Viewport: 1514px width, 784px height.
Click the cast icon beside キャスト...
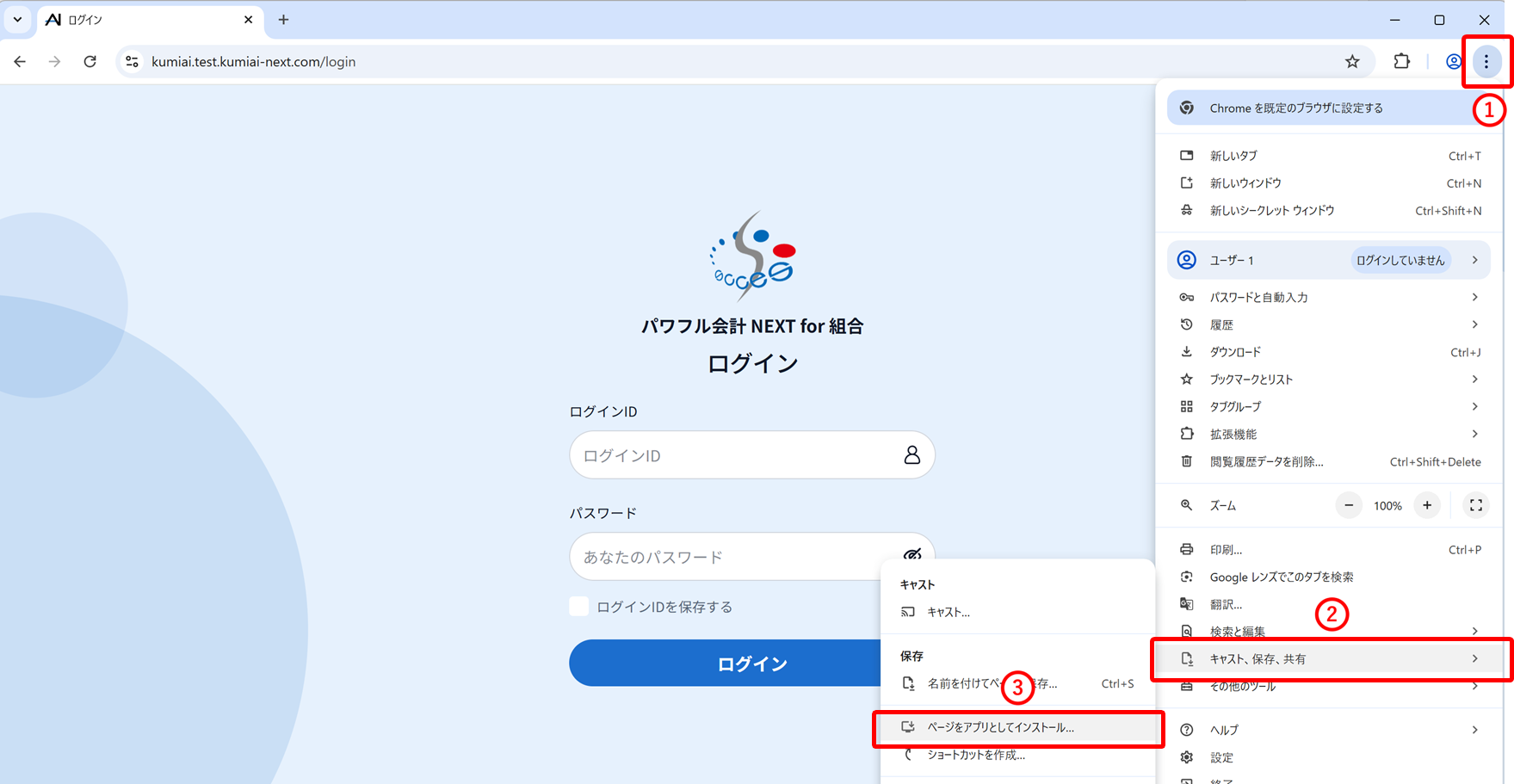(908, 612)
